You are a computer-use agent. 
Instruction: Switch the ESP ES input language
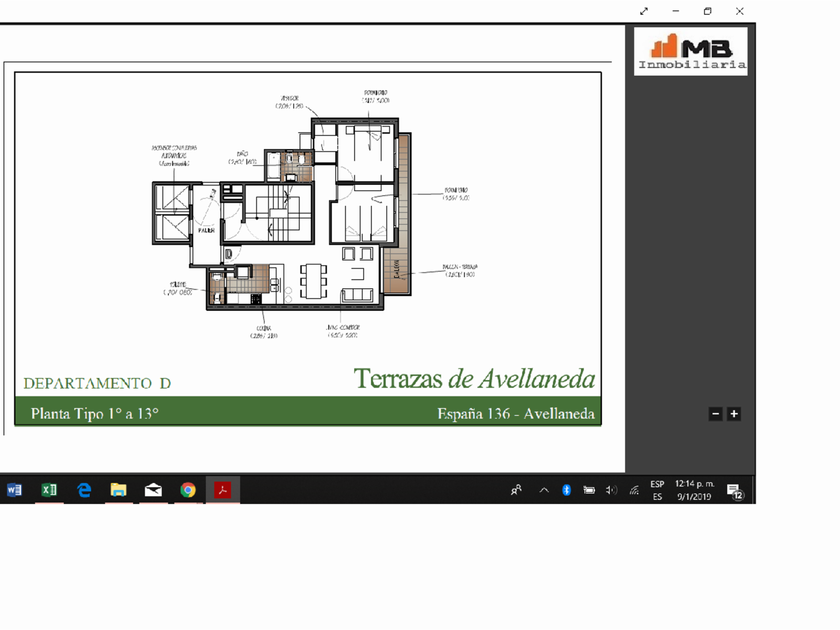click(x=657, y=490)
